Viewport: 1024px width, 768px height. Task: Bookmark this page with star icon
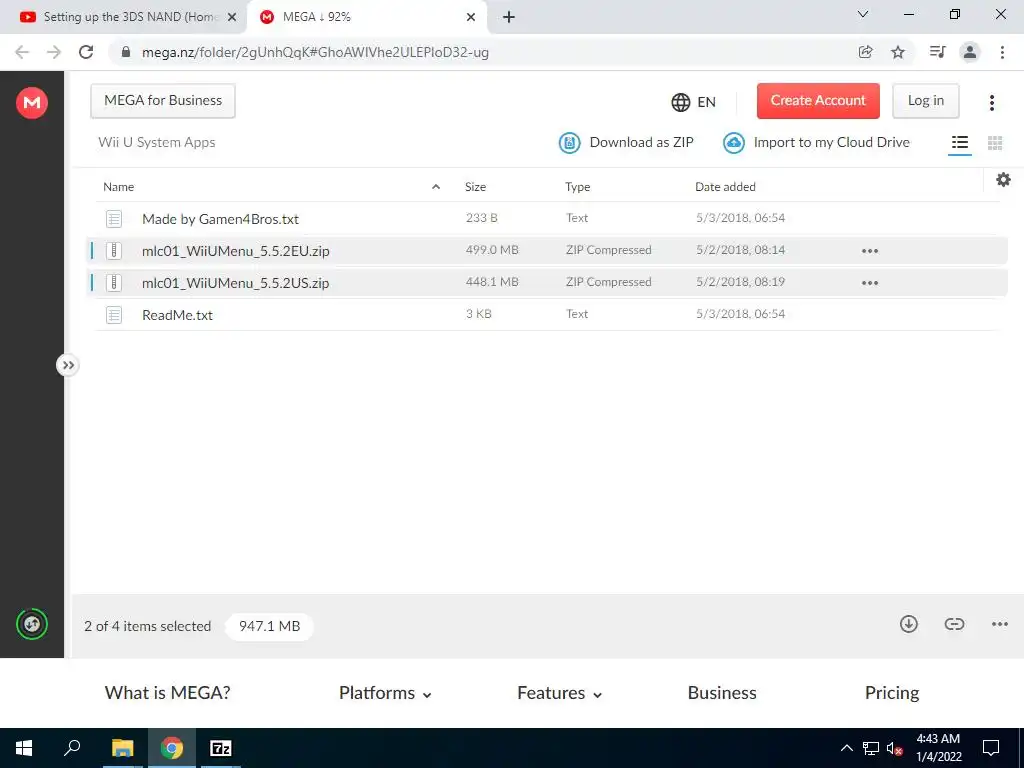click(898, 52)
